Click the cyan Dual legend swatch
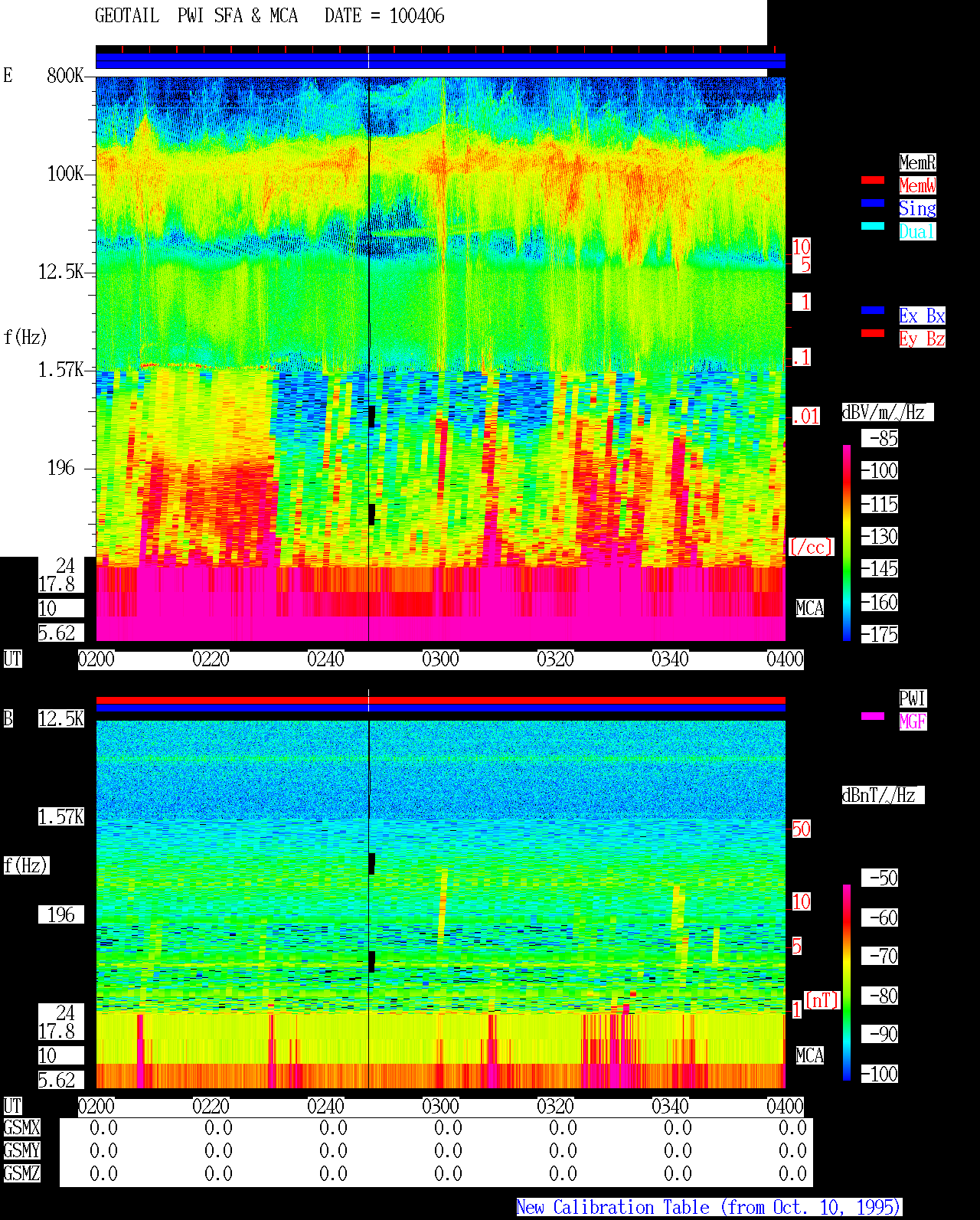 [873, 226]
